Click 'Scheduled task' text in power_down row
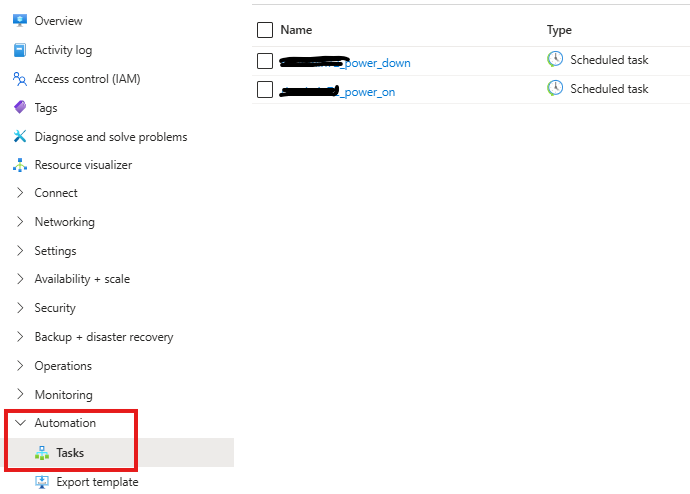 click(609, 59)
